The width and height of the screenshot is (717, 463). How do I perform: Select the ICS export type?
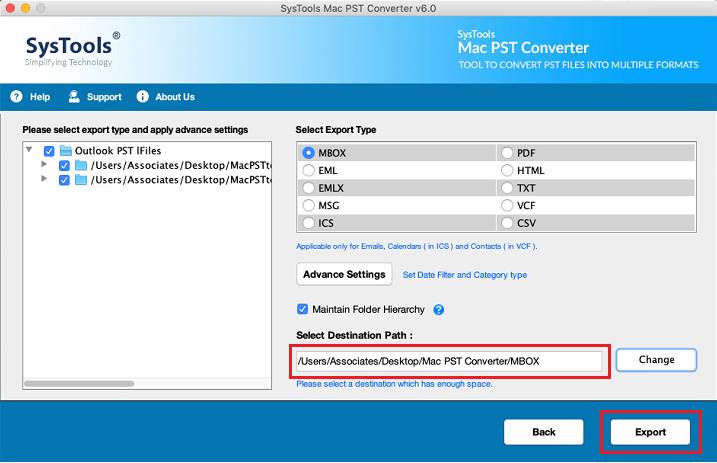coord(309,223)
